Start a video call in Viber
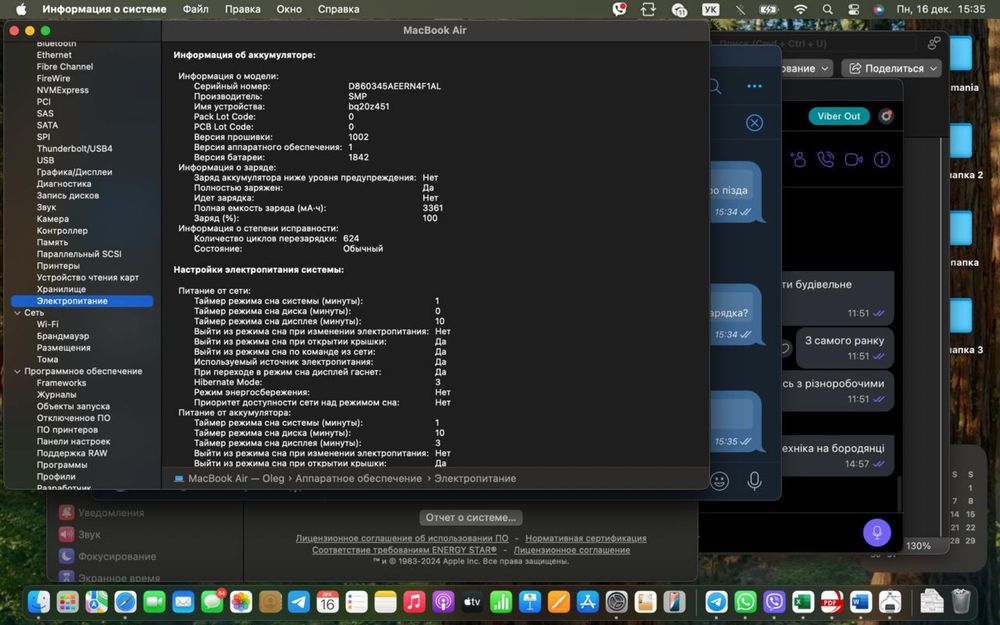This screenshot has height=625, width=1000. 854,159
